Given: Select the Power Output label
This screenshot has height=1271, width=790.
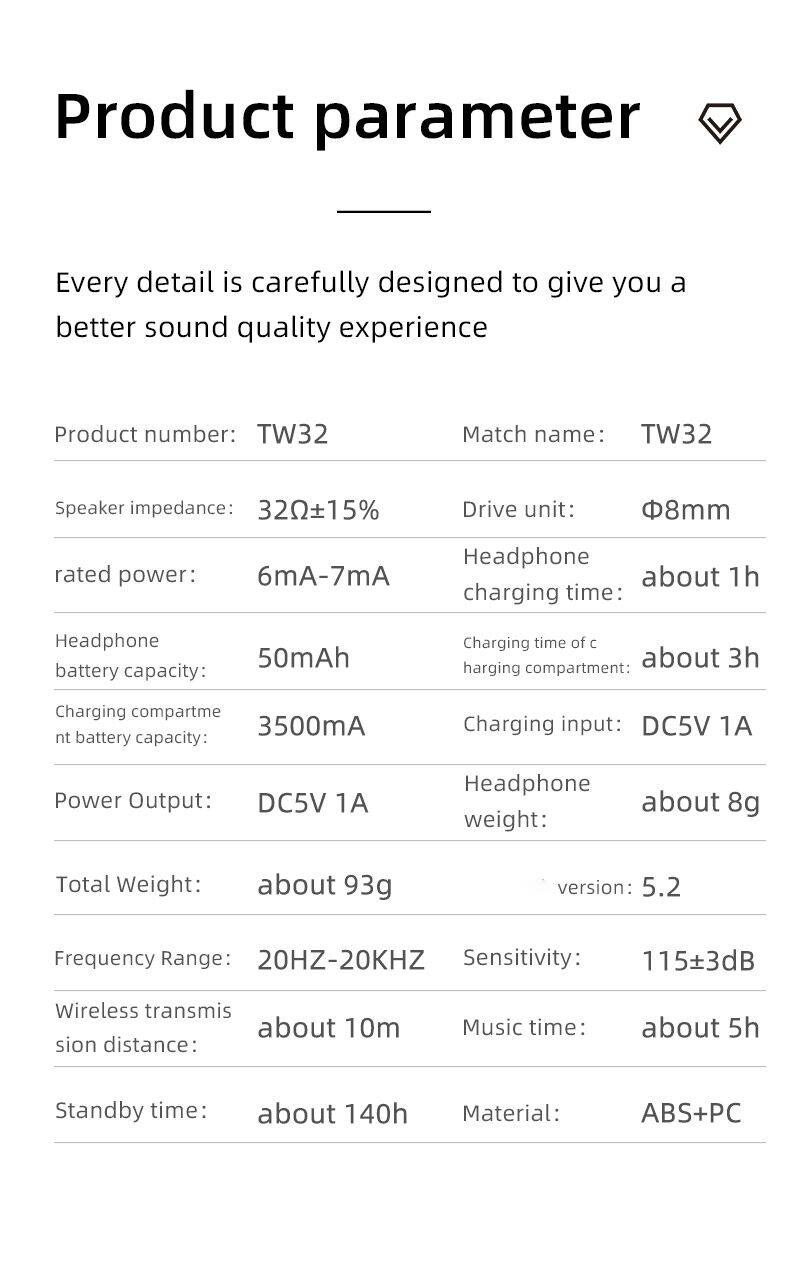Looking at the screenshot, I should tap(133, 800).
